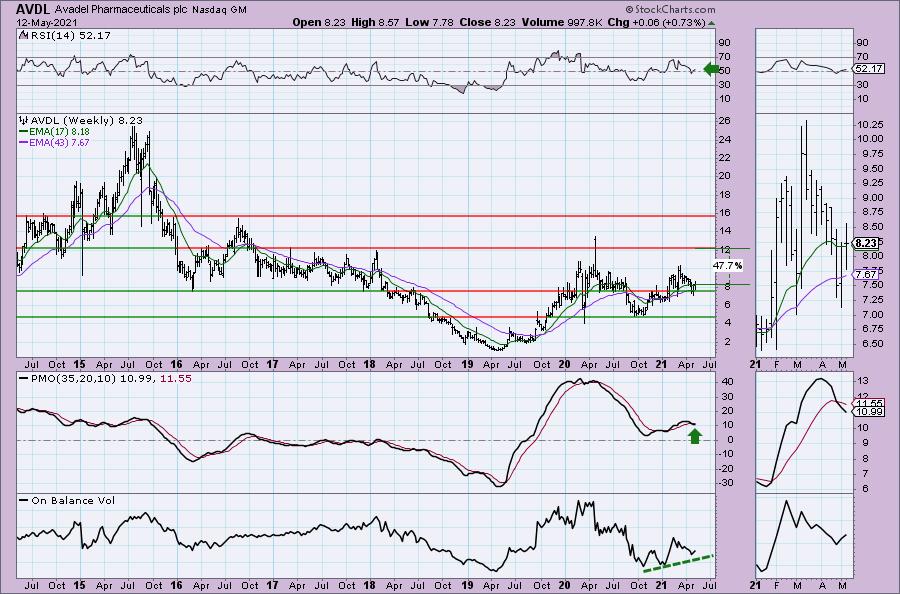Viewport: 900px width, 594px height.
Task: Click the 10.25 label on the zoomed price axis
Action: pyautogui.click(x=870, y=125)
